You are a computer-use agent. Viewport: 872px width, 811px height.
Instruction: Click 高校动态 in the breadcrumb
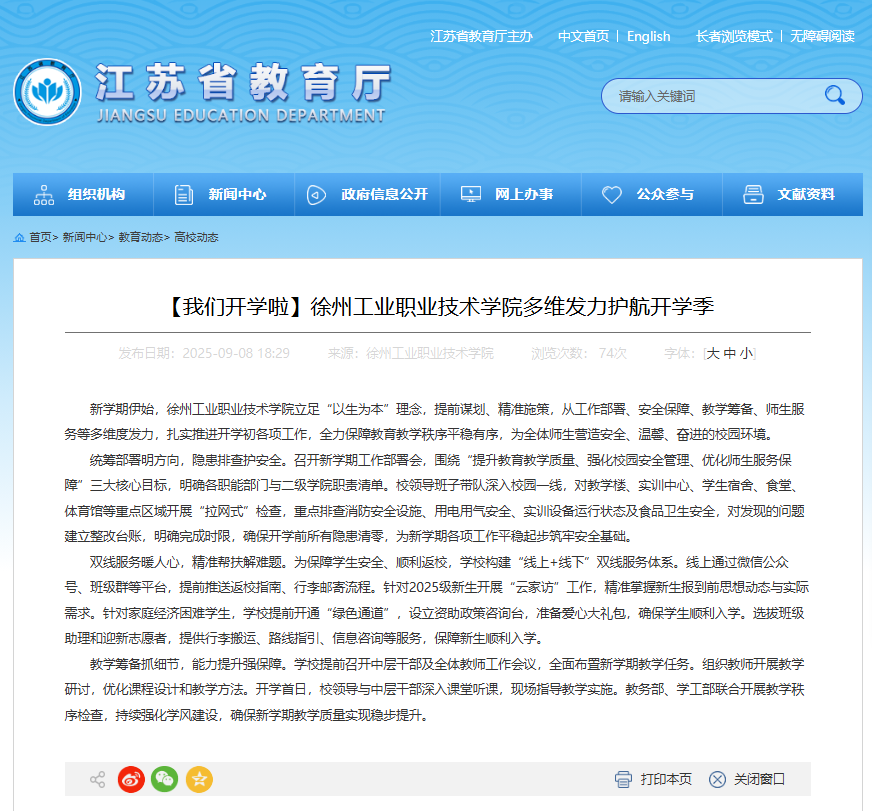pyautogui.click(x=196, y=238)
